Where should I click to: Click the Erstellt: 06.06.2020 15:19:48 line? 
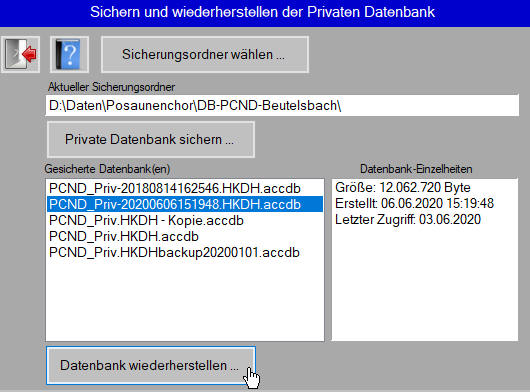[x=414, y=203]
